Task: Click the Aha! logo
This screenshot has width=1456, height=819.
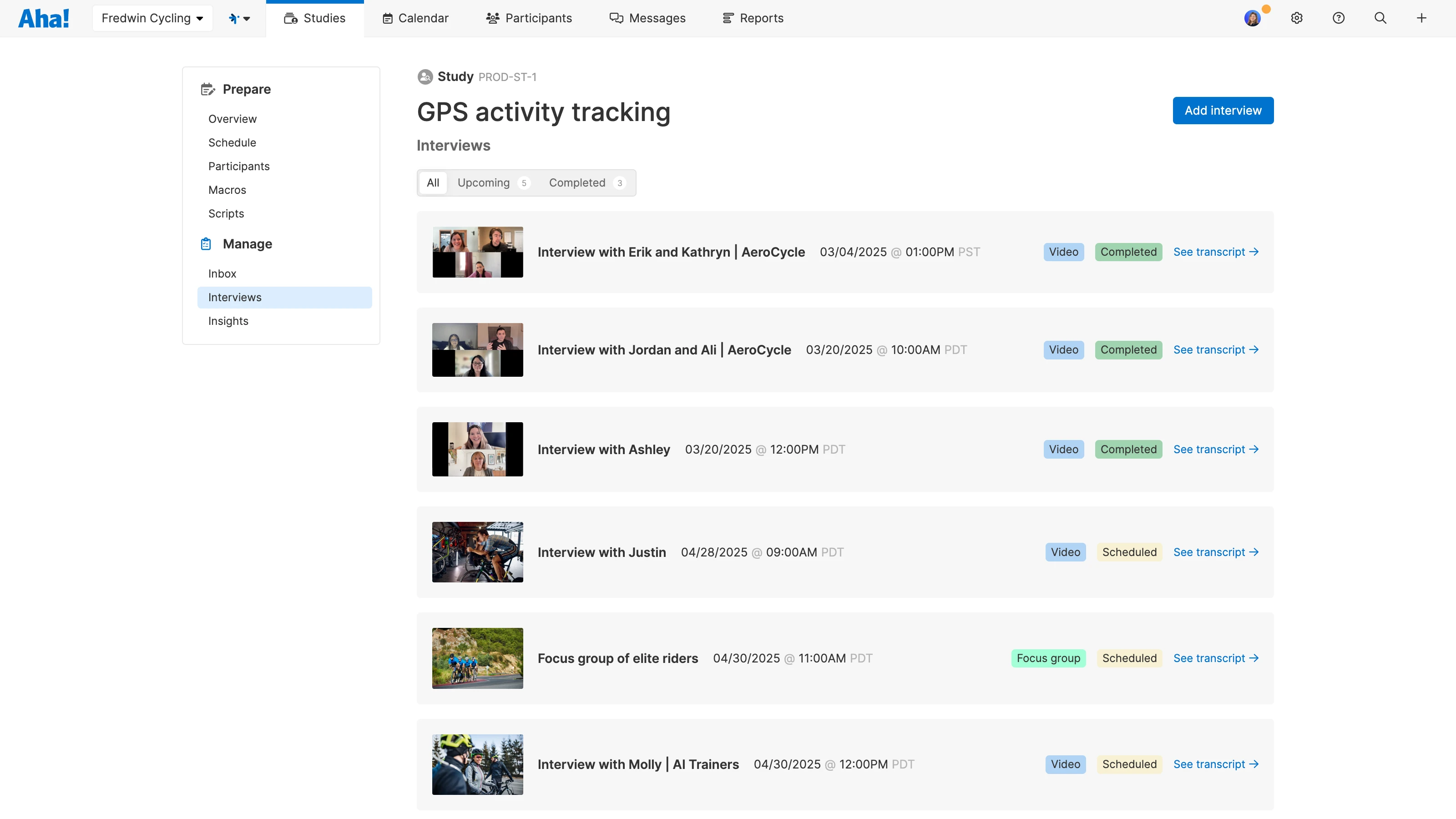Action: 44,18
